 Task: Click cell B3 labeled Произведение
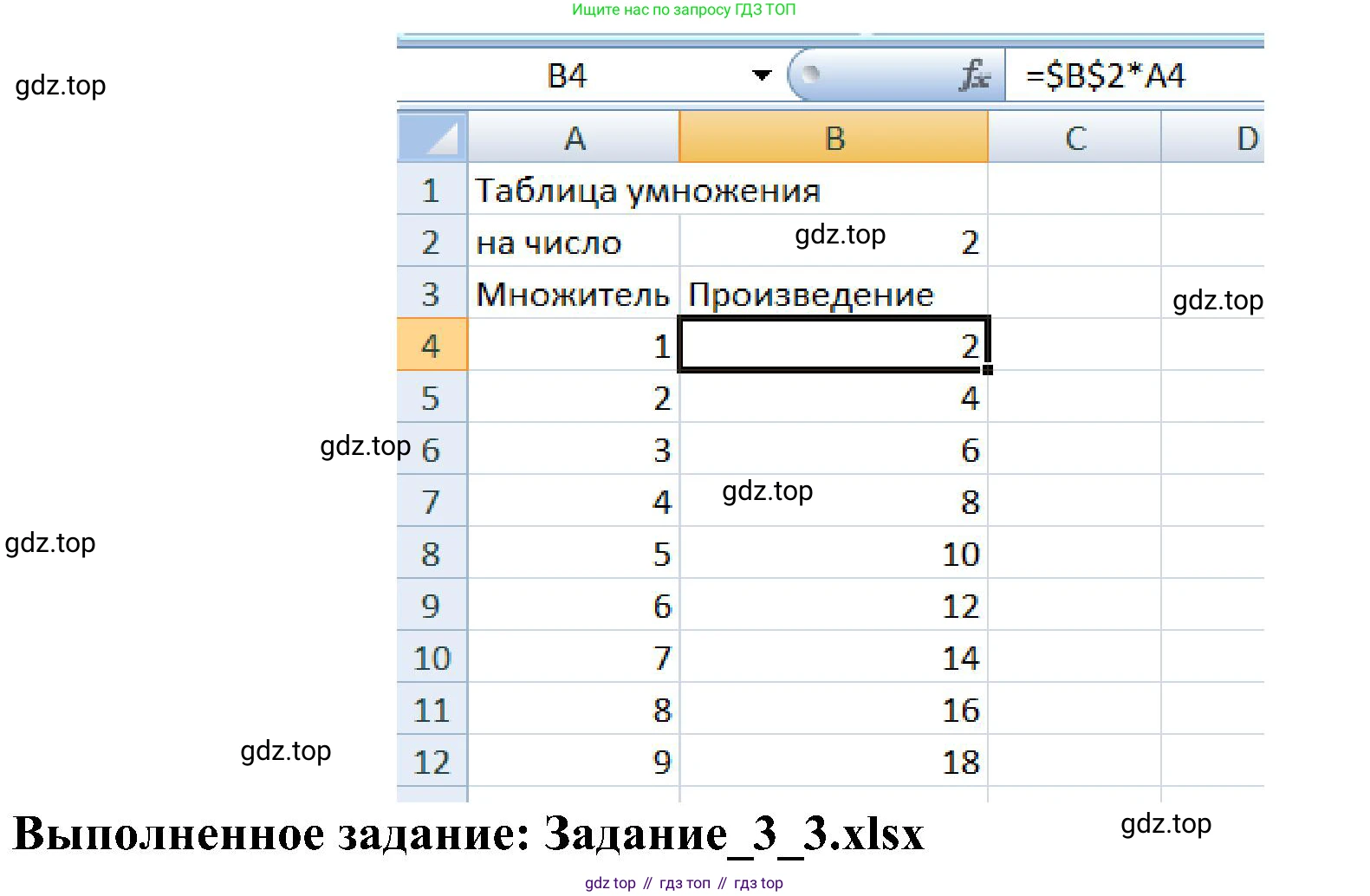pos(834,294)
